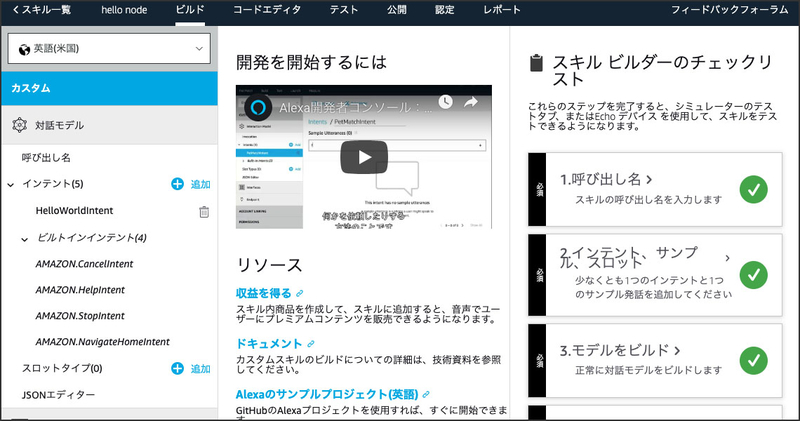Open the 英語(米国) language dropdown
This screenshot has width=800, height=421.
pyautogui.click(x=109, y=49)
